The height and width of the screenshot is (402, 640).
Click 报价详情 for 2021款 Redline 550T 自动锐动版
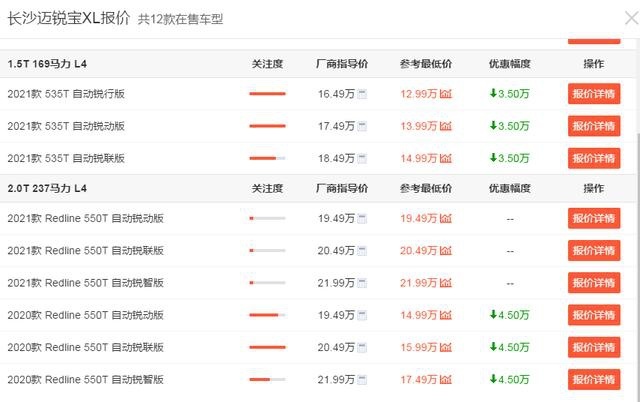coord(594,218)
